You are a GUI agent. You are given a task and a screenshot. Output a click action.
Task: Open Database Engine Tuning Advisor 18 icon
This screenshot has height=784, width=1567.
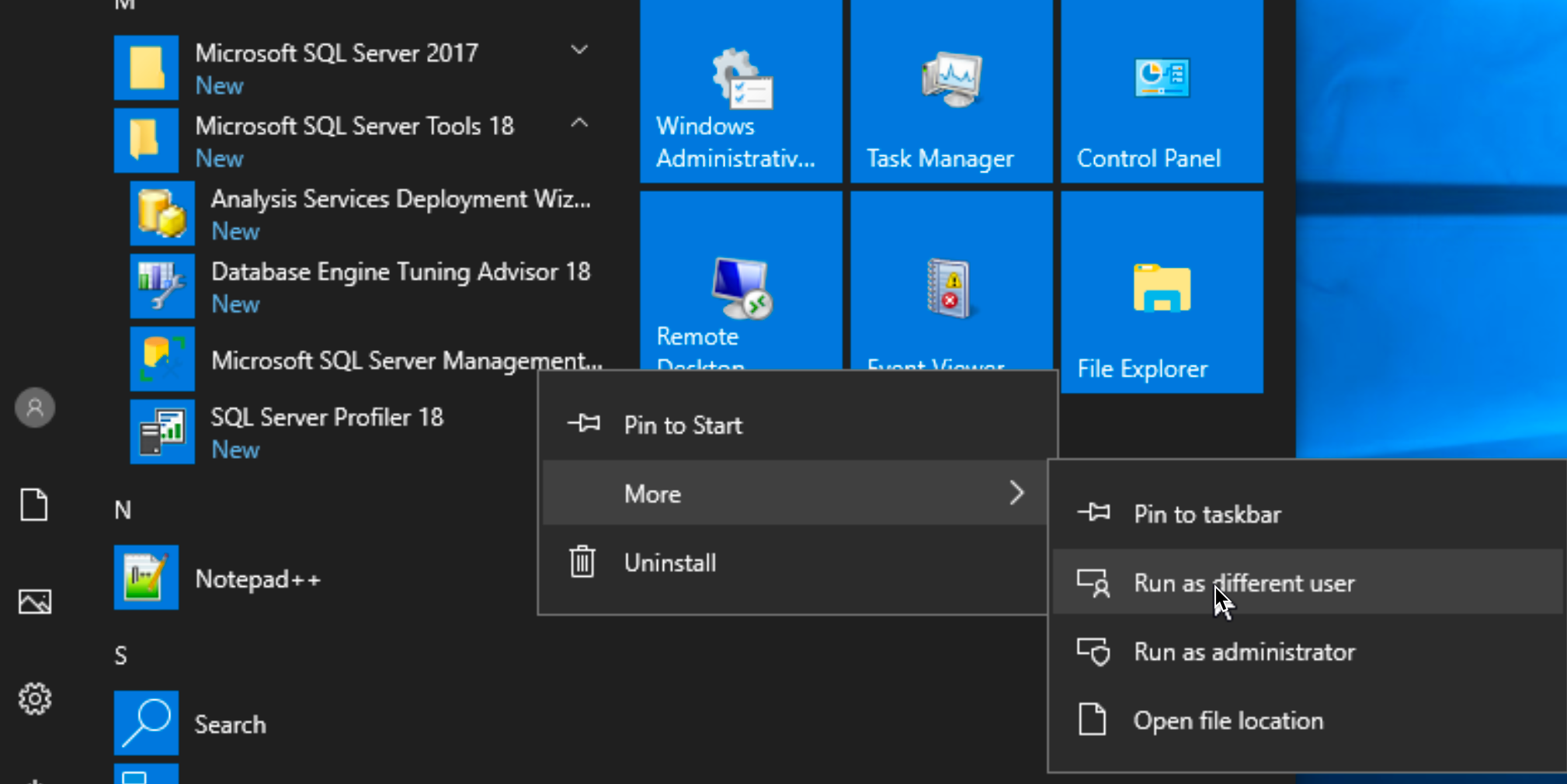pos(162,286)
